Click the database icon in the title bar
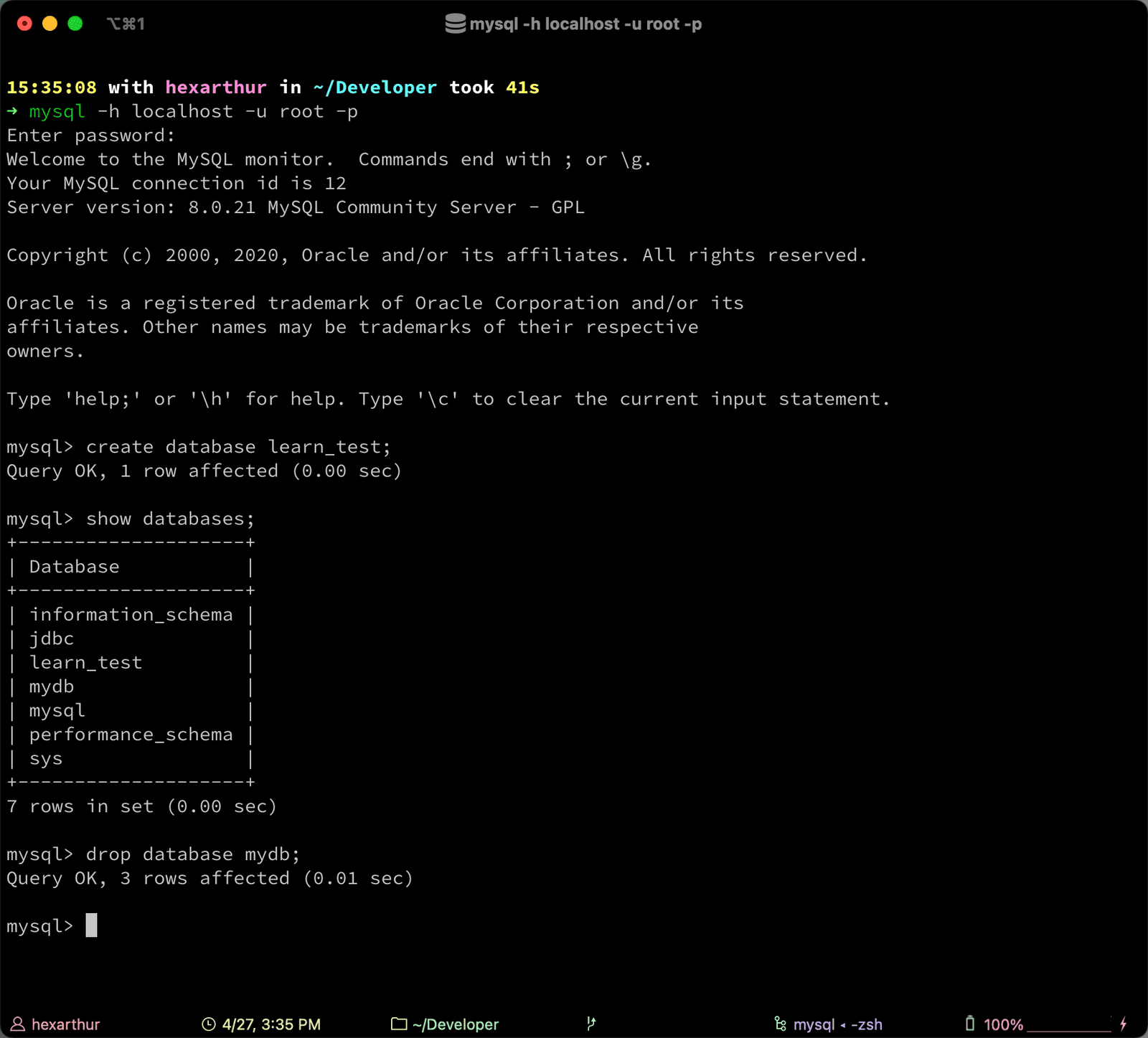The image size is (1148, 1038). (455, 24)
